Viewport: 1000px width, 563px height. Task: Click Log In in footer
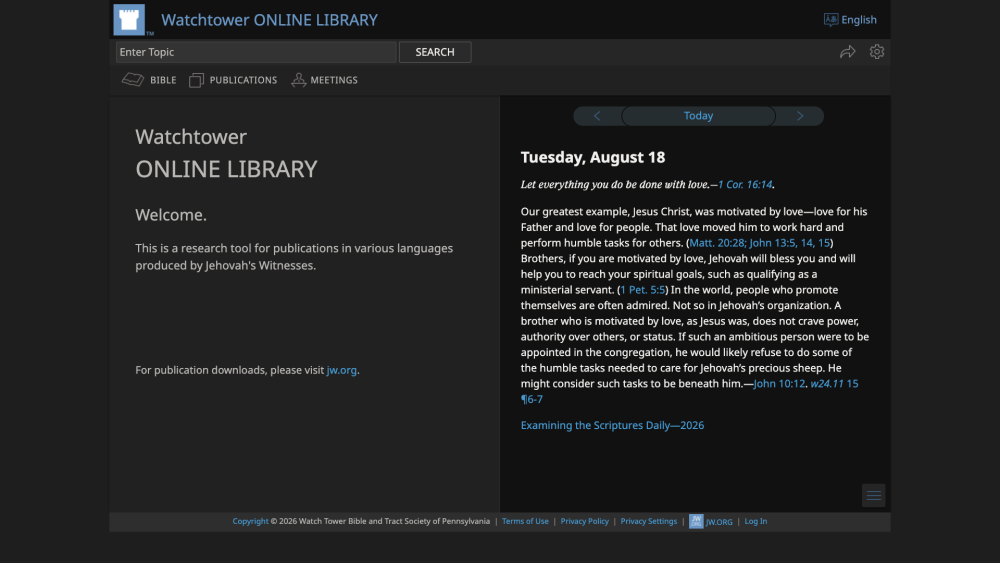point(756,521)
